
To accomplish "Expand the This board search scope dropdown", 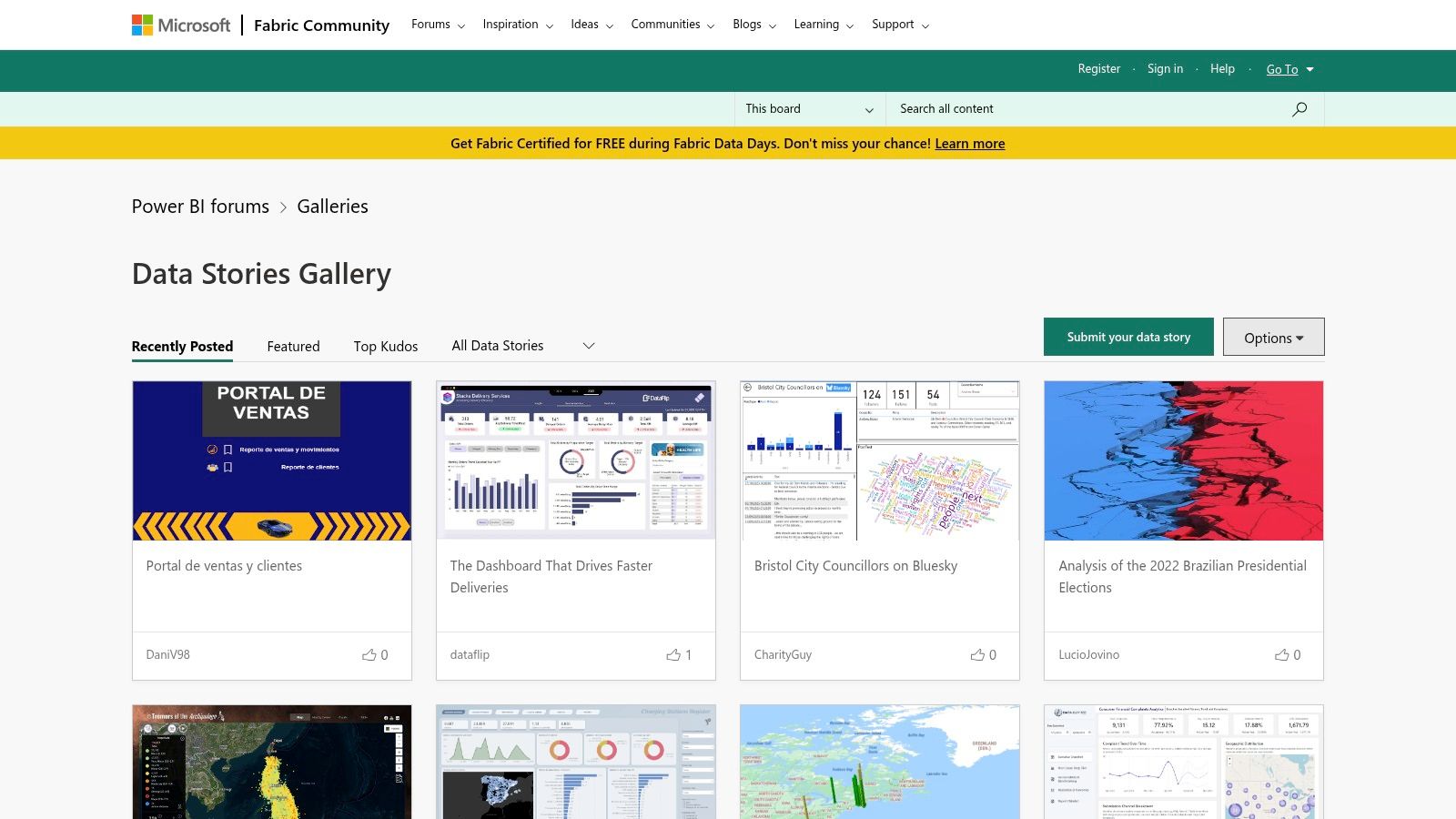I will pos(808,108).
